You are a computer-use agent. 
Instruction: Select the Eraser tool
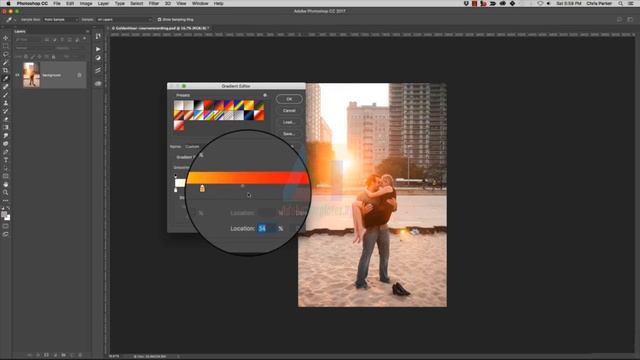click(x=5, y=120)
